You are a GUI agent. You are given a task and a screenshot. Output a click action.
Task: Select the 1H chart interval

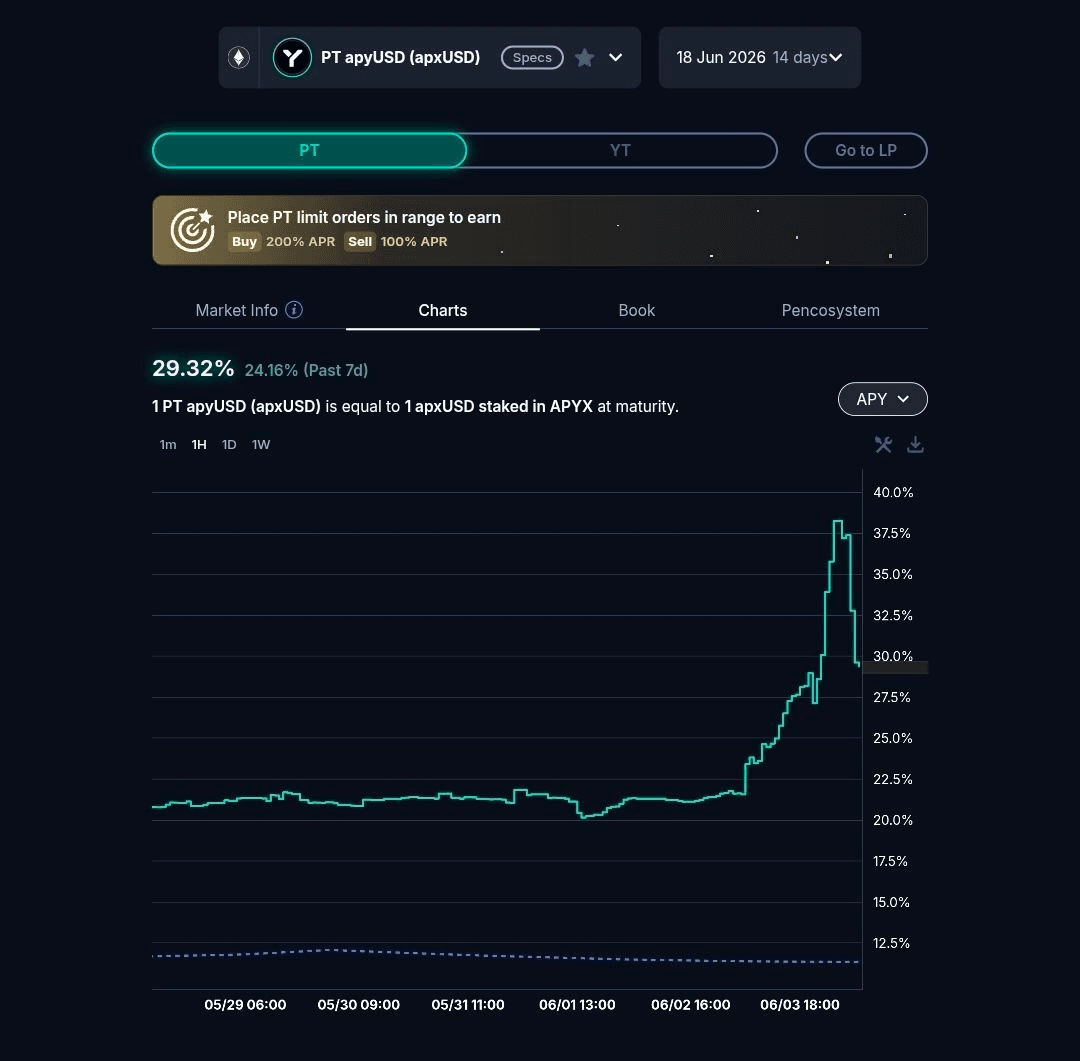[199, 444]
